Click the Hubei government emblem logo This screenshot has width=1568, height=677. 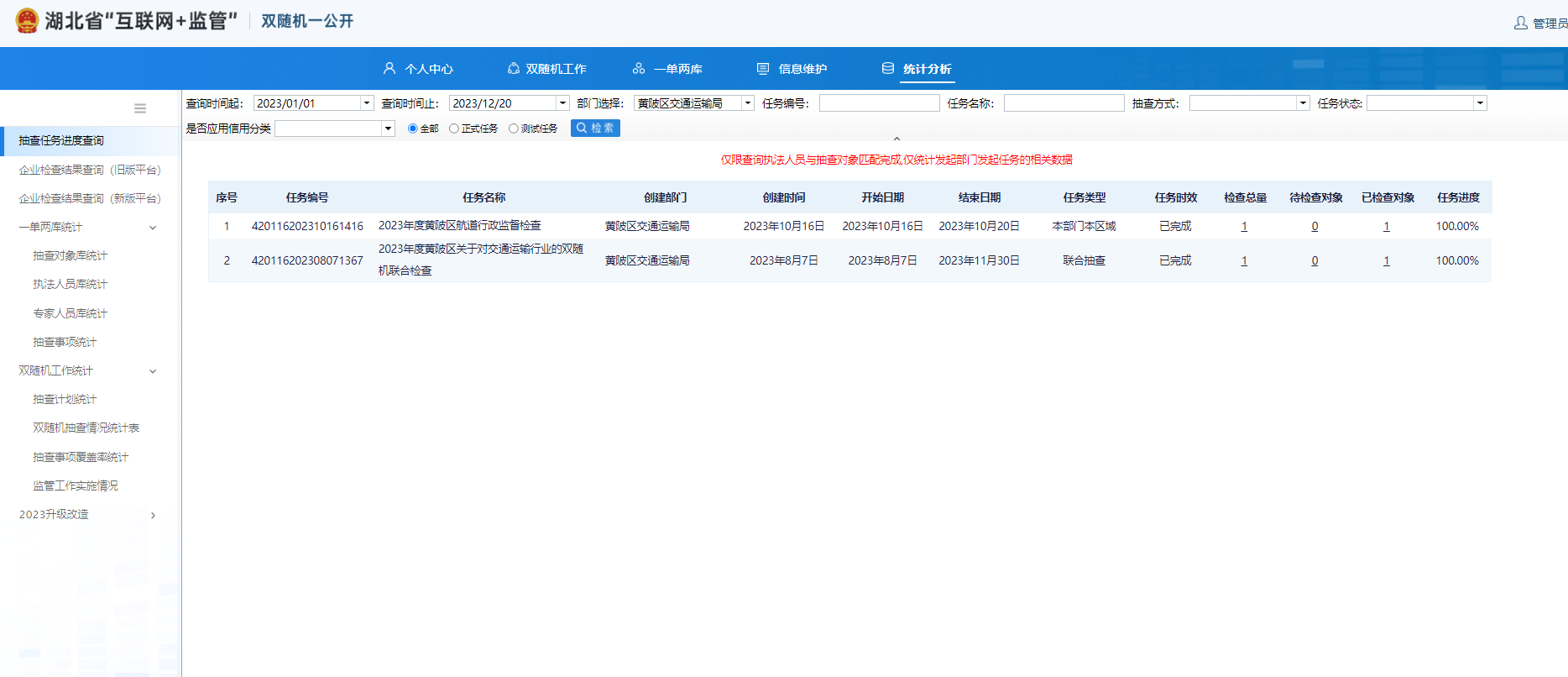click(27, 21)
